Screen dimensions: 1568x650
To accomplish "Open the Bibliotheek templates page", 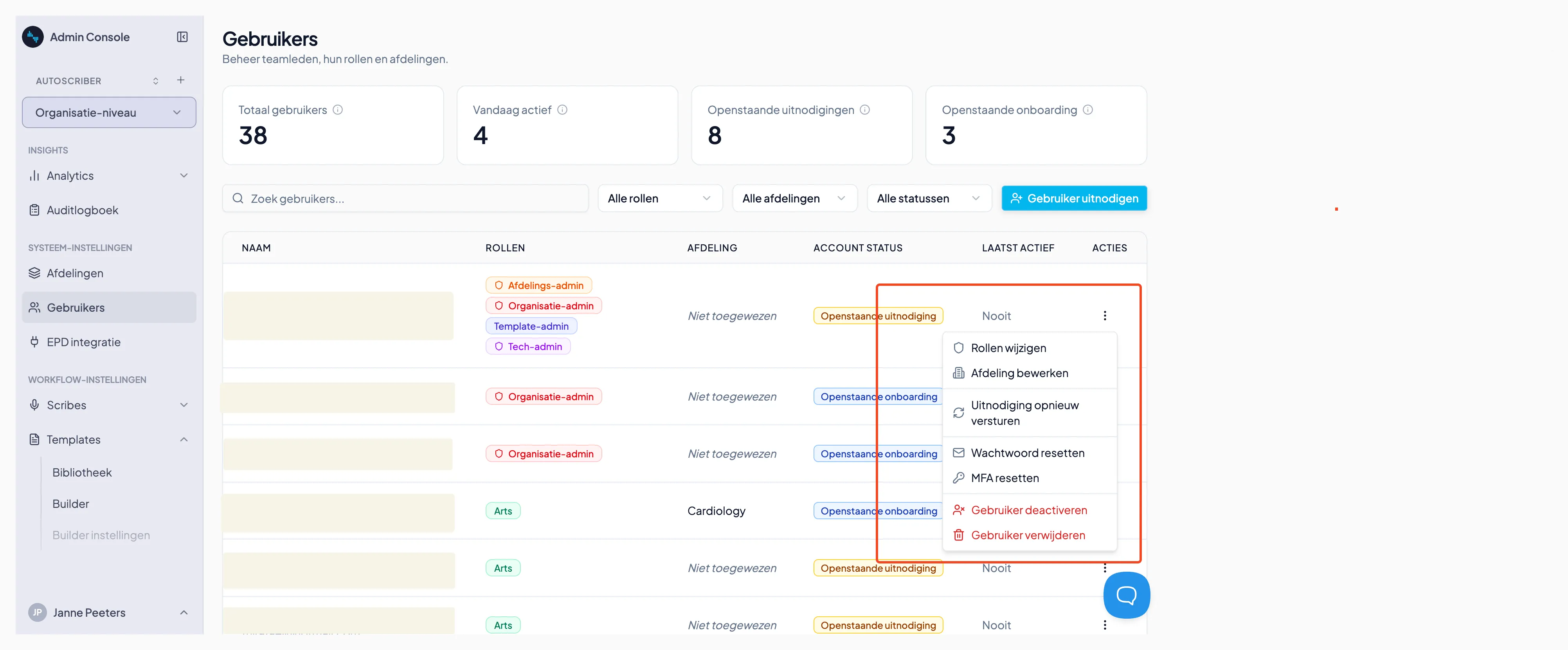I will click(82, 472).
